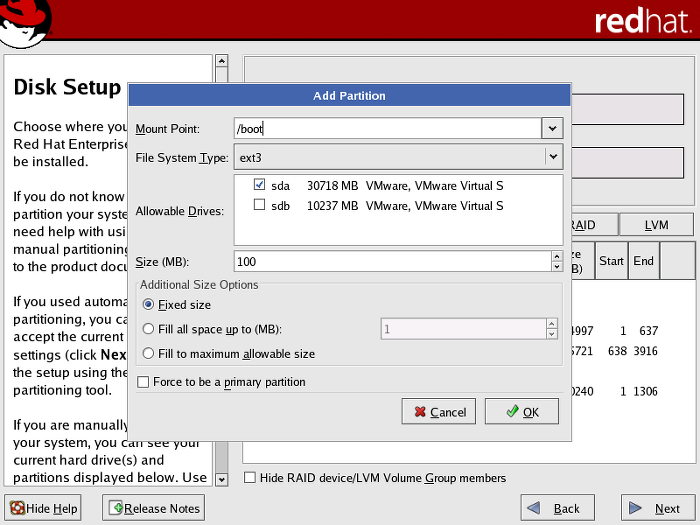Viewport: 700px width, 525px height.
Task: Increment the Fill all space spinner
Action: [x=552, y=324]
